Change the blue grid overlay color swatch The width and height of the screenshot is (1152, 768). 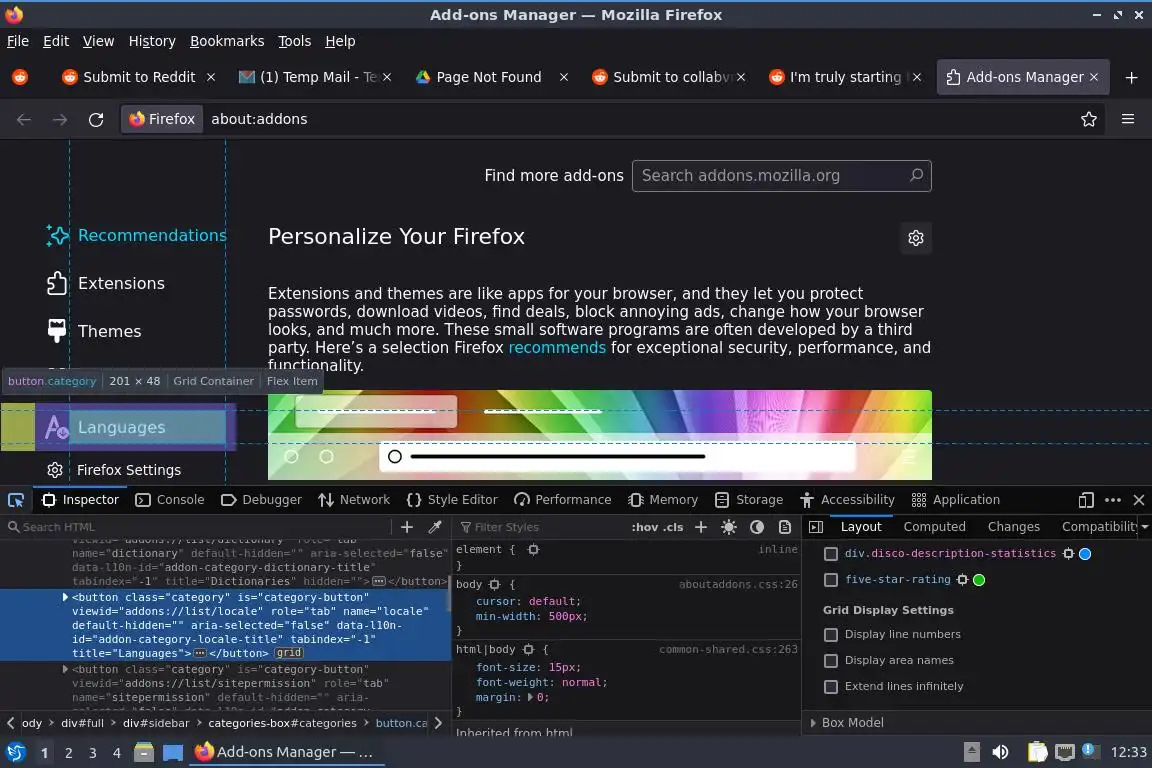pos(1085,554)
